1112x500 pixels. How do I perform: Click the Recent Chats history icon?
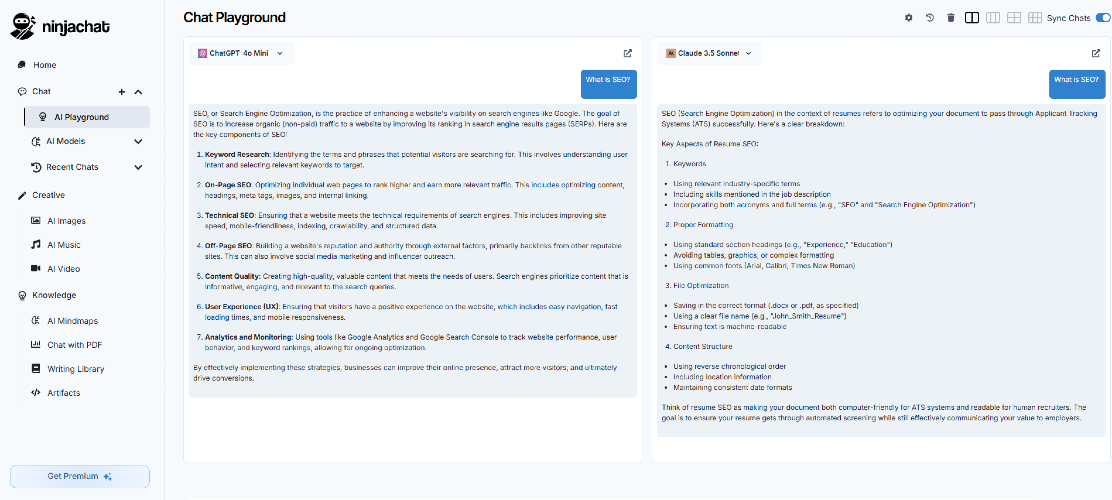coord(36,167)
